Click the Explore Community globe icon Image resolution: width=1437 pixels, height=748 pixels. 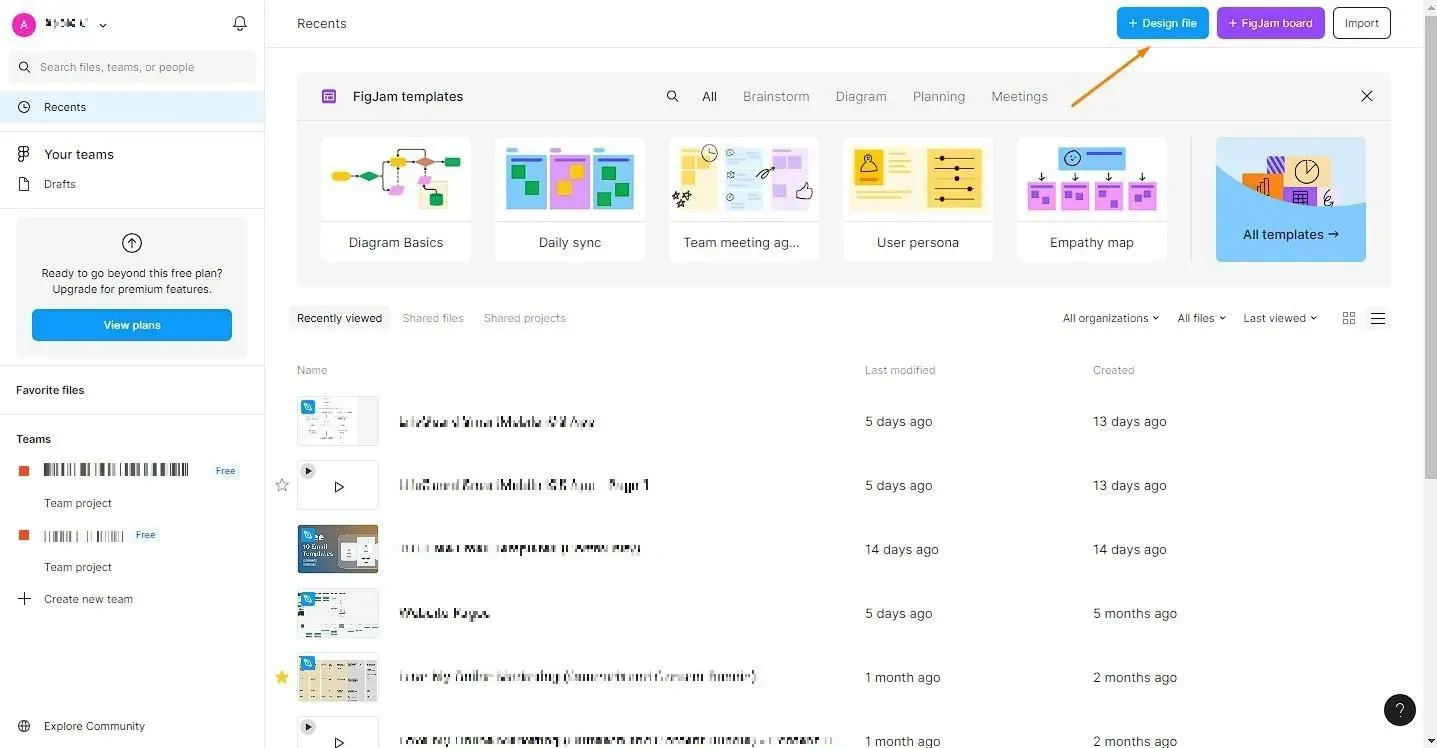[x=24, y=726]
